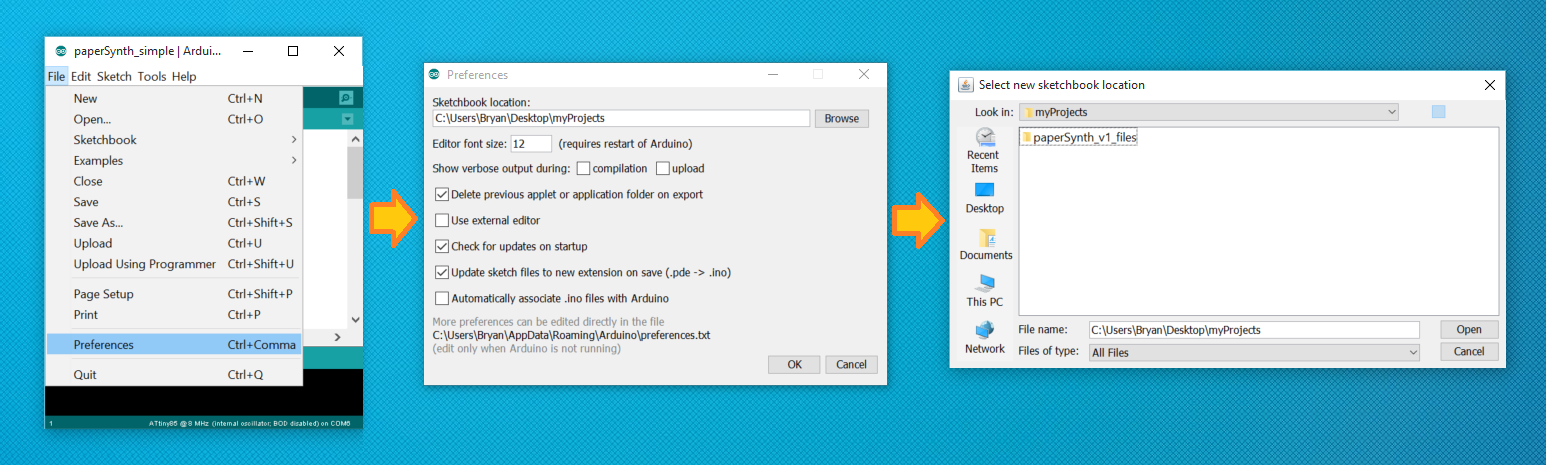Check Automatically associate .ino files with Arduino
The width and height of the screenshot is (1546, 465).
[442, 298]
